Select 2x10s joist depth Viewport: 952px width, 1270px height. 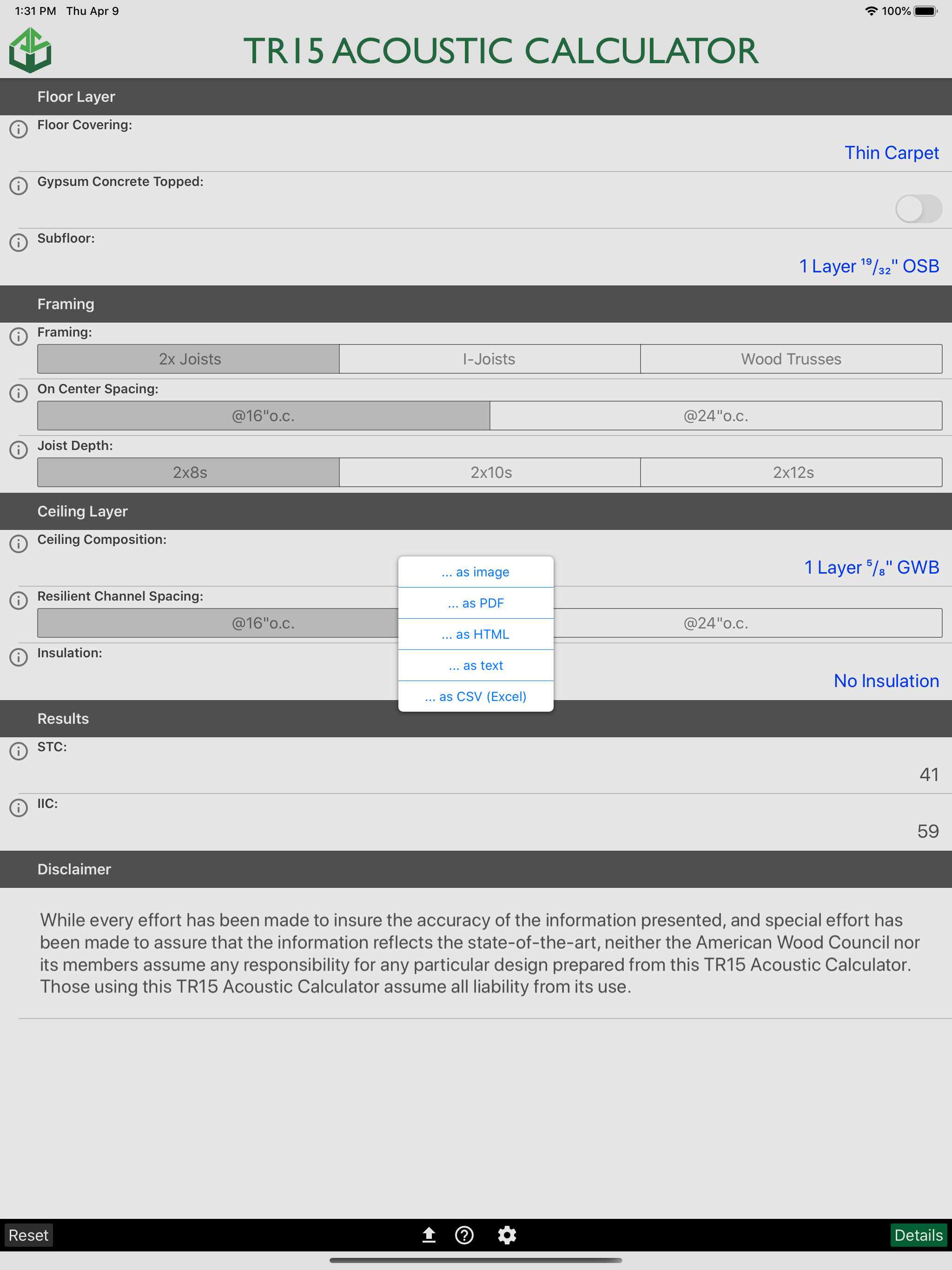(490, 472)
